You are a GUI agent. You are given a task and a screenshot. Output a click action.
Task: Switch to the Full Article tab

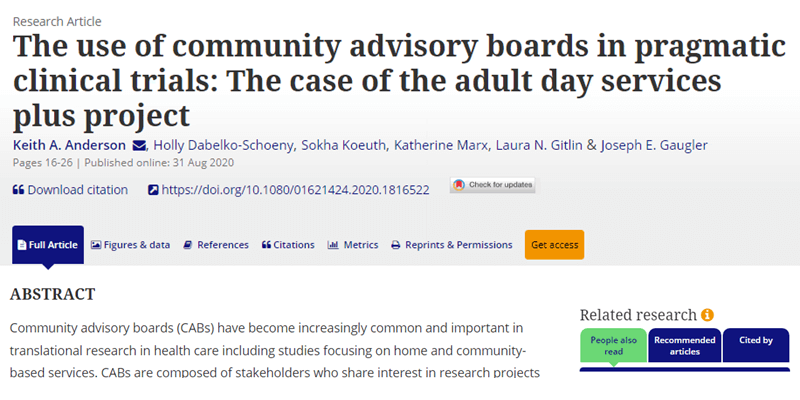pyautogui.click(x=48, y=245)
